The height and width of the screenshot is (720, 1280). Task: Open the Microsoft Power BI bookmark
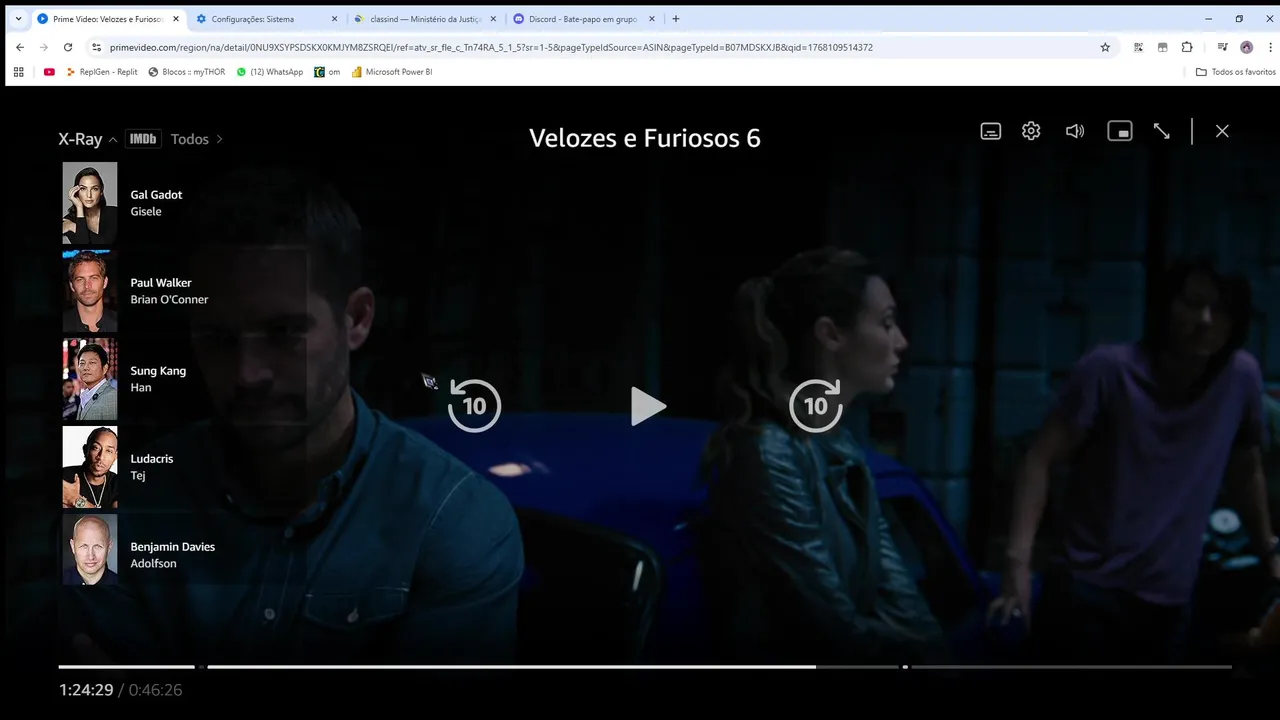[392, 72]
